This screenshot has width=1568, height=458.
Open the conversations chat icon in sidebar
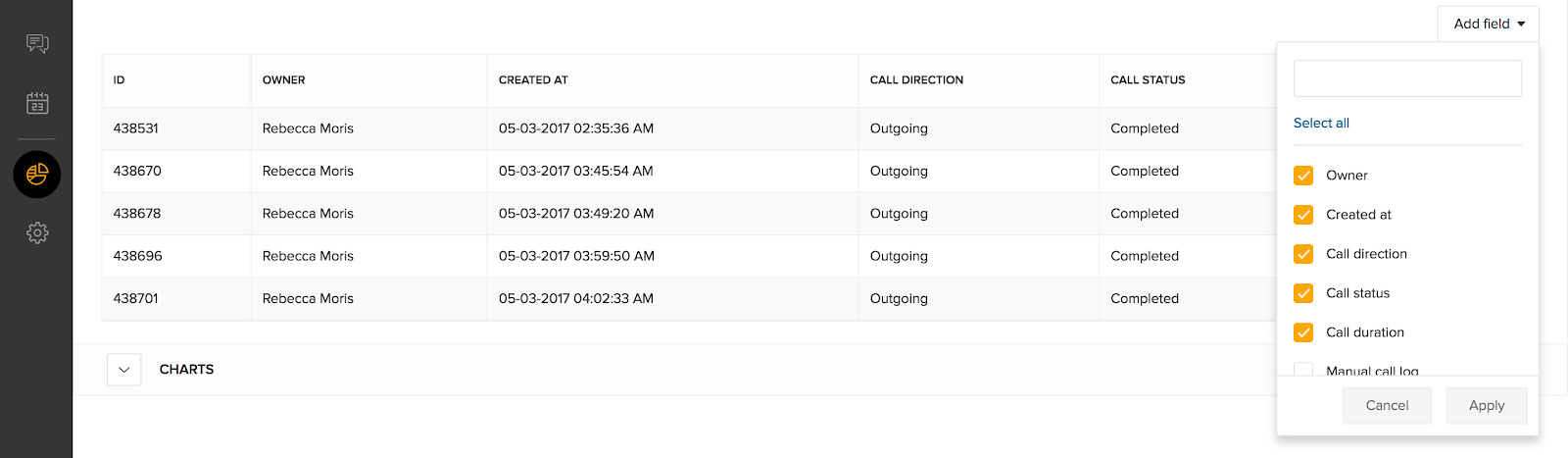37,43
